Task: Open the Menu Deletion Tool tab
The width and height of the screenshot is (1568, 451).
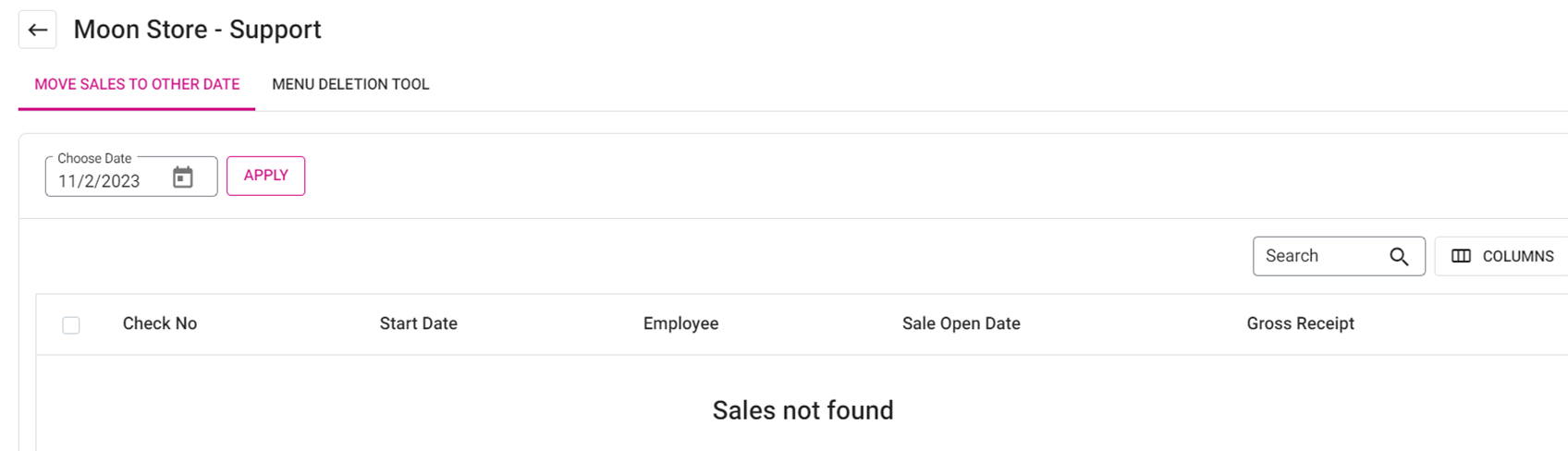Action: [350, 84]
